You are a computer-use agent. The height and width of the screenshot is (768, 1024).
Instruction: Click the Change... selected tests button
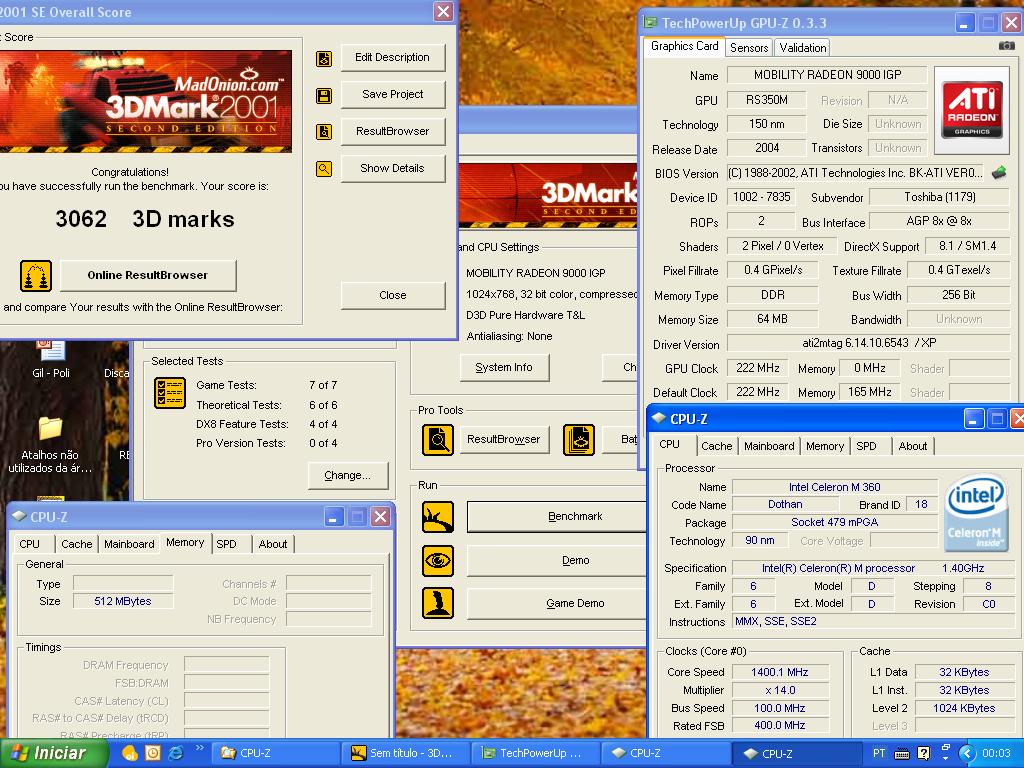pos(347,475)
